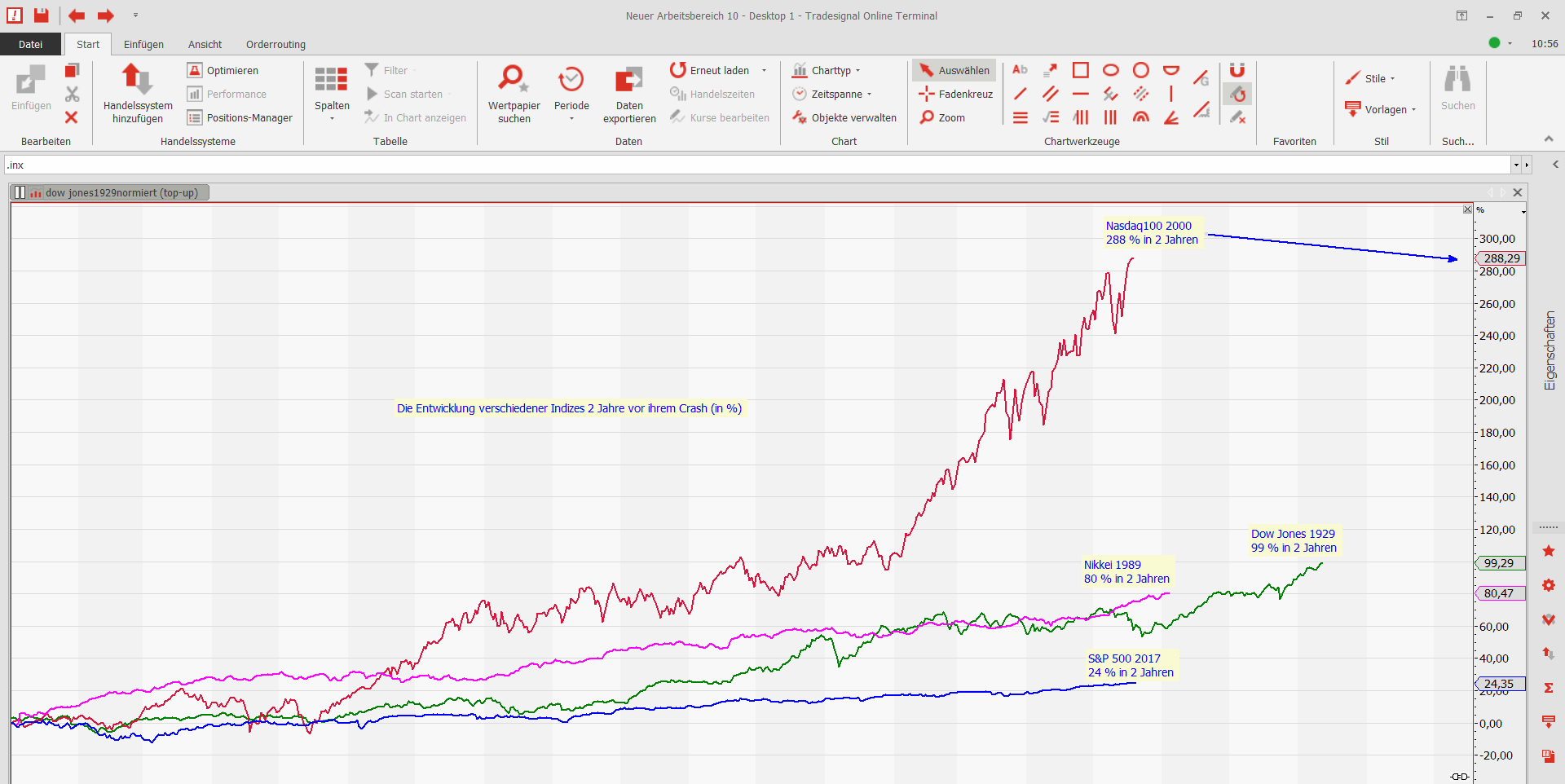Activate the Fadenkreuz crosshair mode
The image size is (1565, 784).
pos(956,94)
